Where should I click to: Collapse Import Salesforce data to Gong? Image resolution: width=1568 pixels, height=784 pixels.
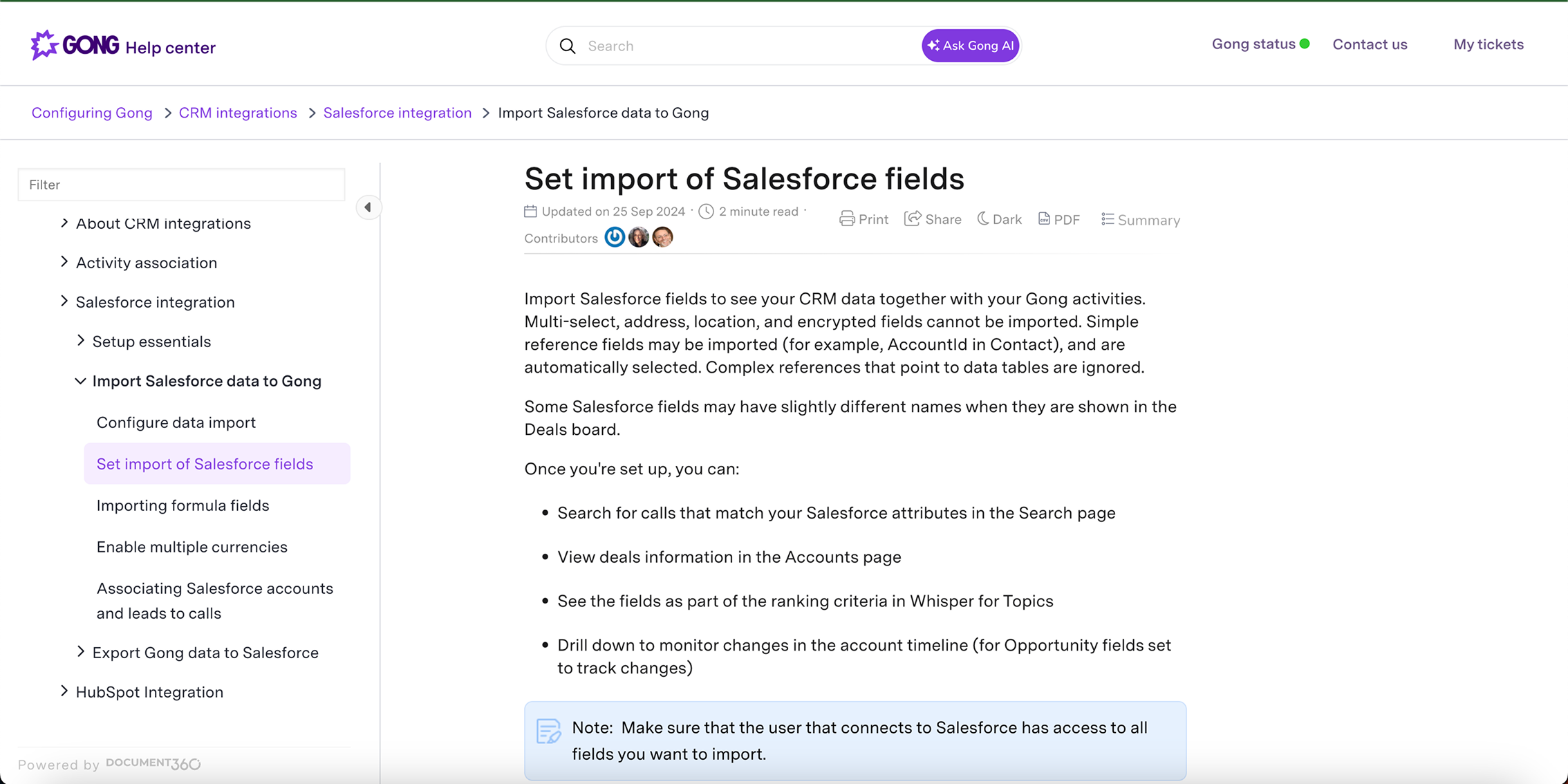pos(81,381)
